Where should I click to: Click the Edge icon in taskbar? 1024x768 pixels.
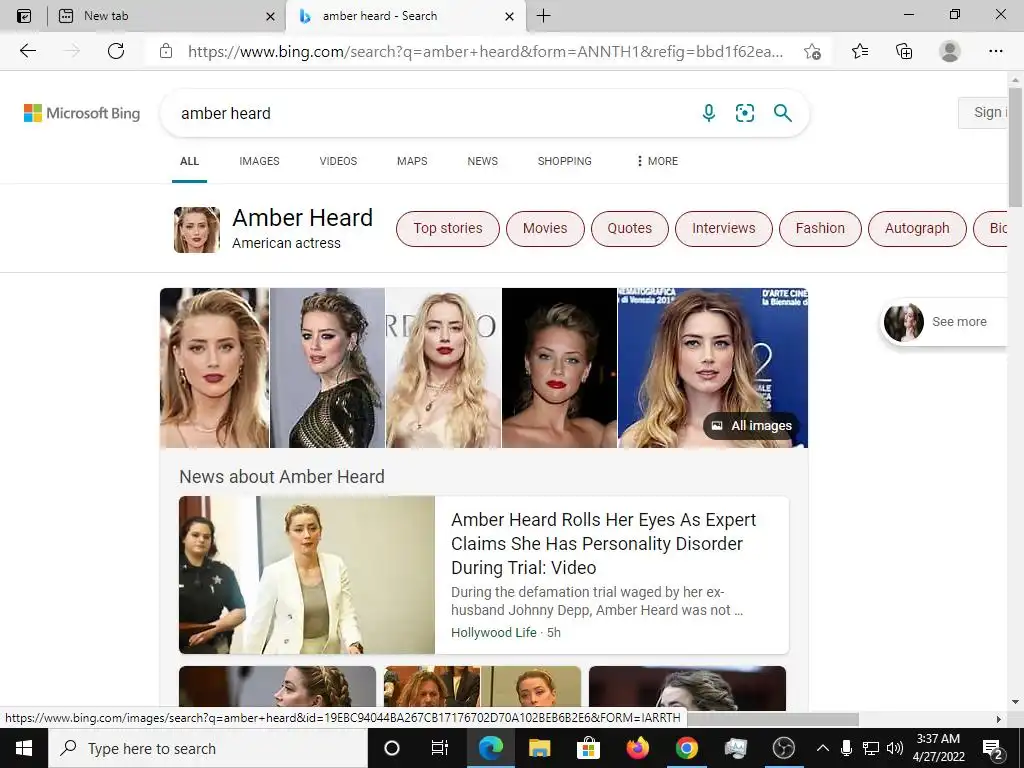point(490,748)
